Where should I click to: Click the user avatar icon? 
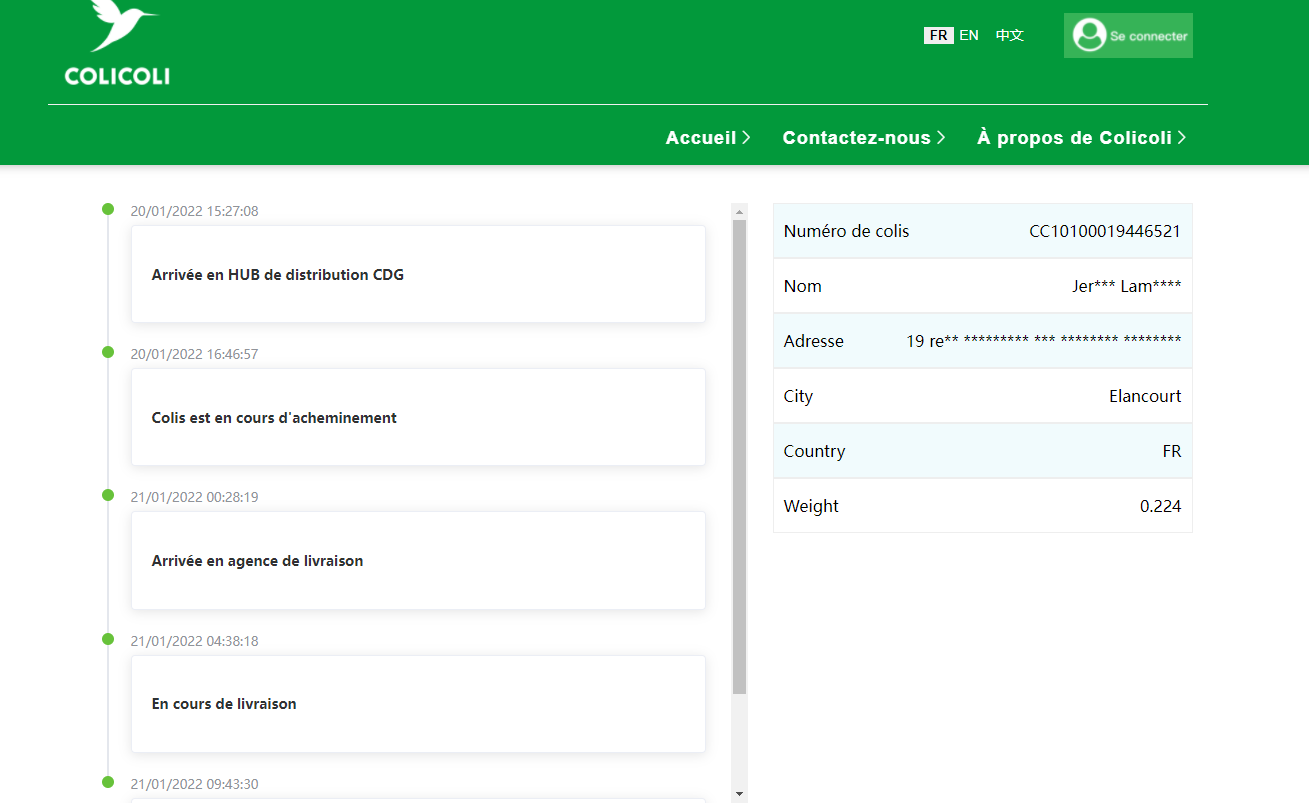point(1088,35)
